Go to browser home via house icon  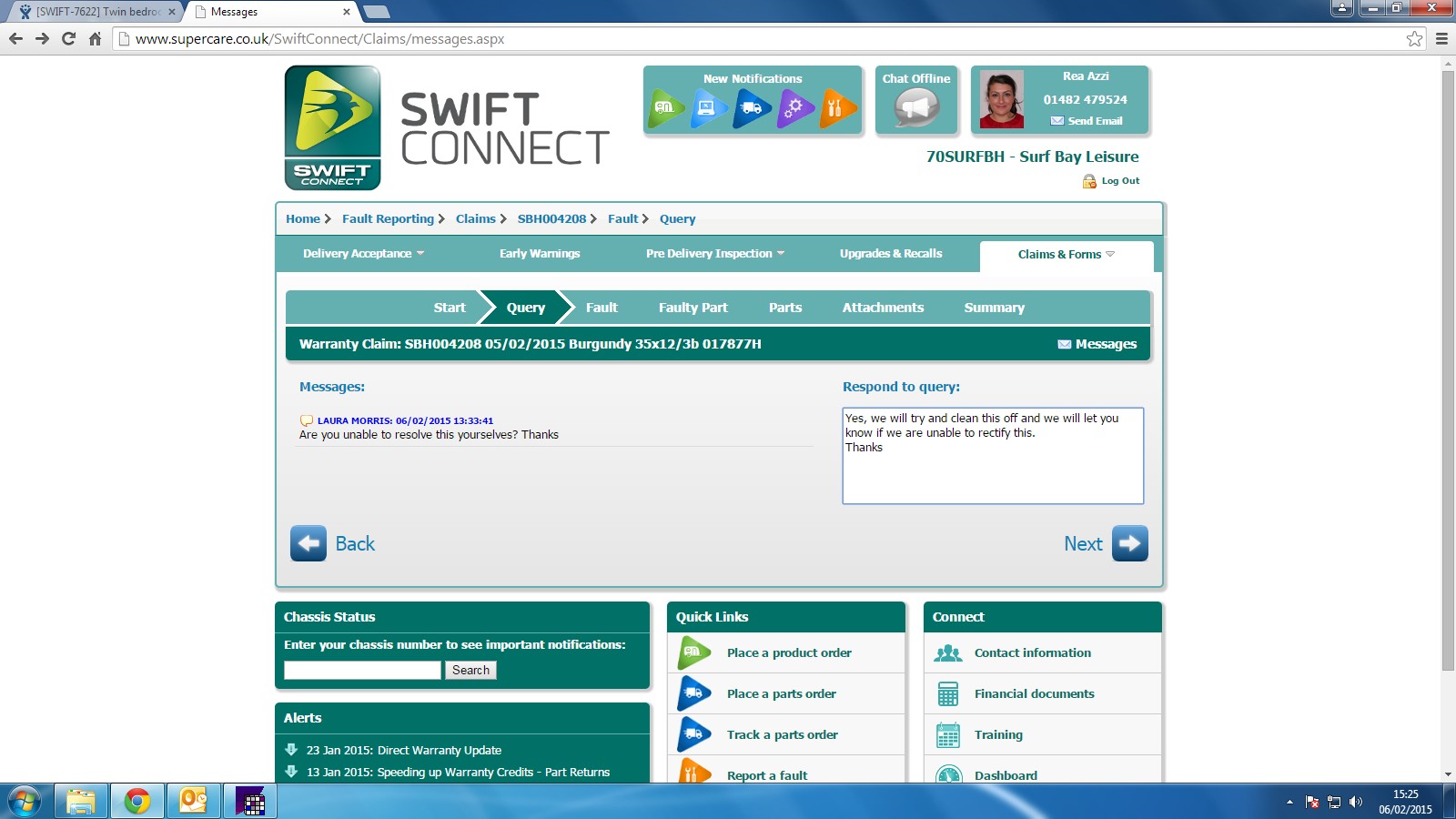(95, 38)
